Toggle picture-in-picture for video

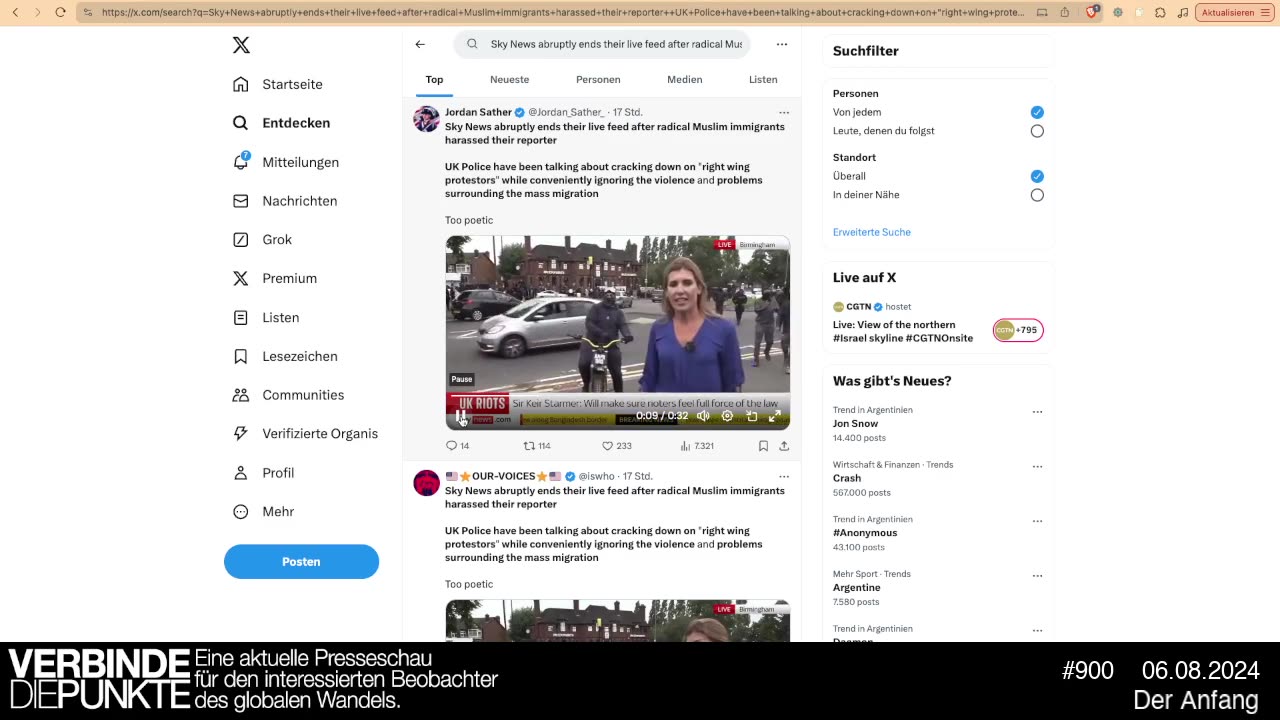[x=751, y=416]
